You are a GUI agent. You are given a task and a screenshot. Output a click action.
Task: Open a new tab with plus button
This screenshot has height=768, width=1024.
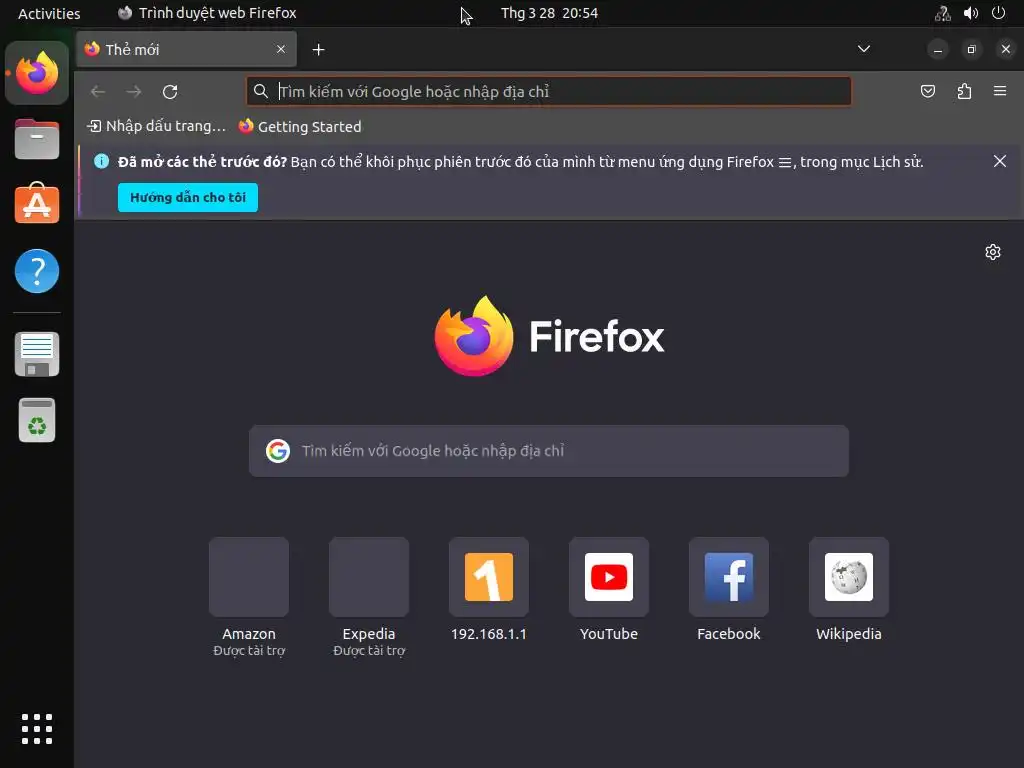[318, 50]
